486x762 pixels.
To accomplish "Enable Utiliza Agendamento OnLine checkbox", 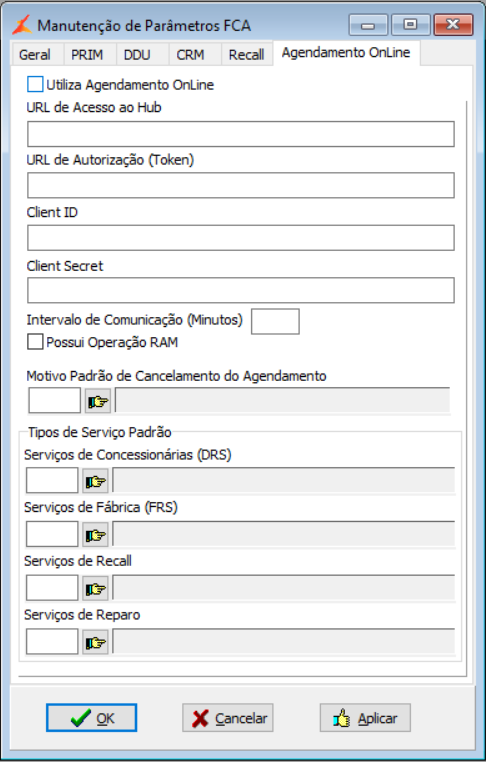I will coord(35,85).
